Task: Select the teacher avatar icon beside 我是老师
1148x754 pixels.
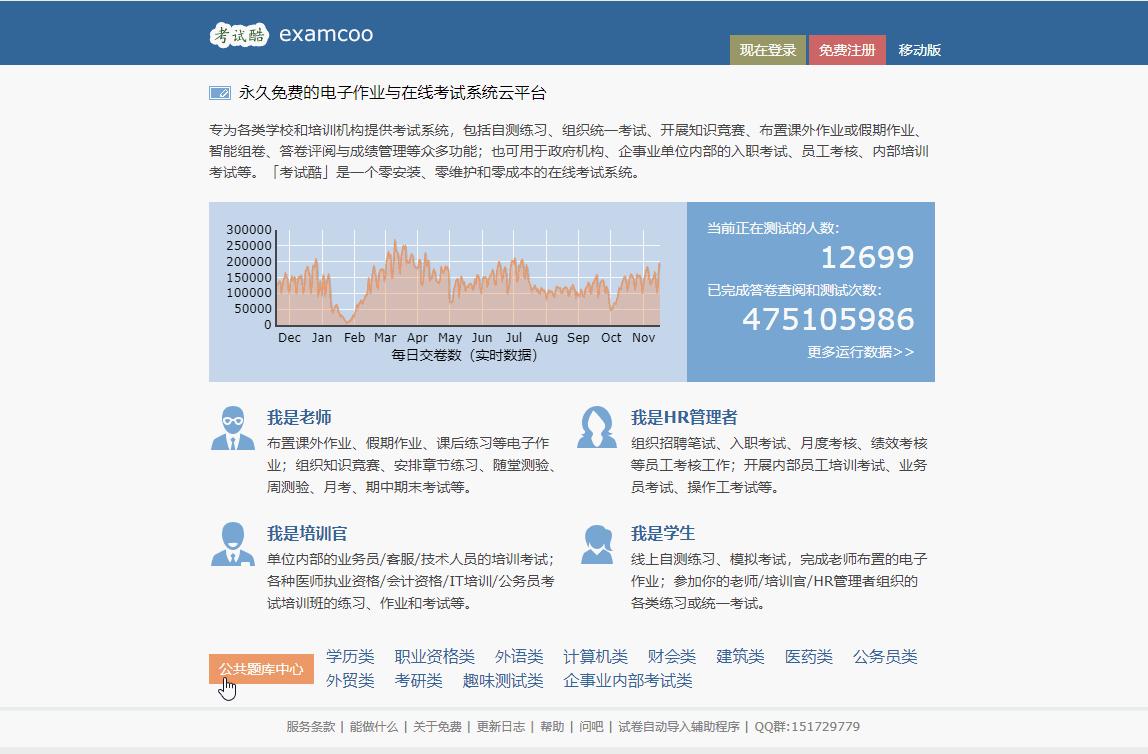Action: coord(233,429)
